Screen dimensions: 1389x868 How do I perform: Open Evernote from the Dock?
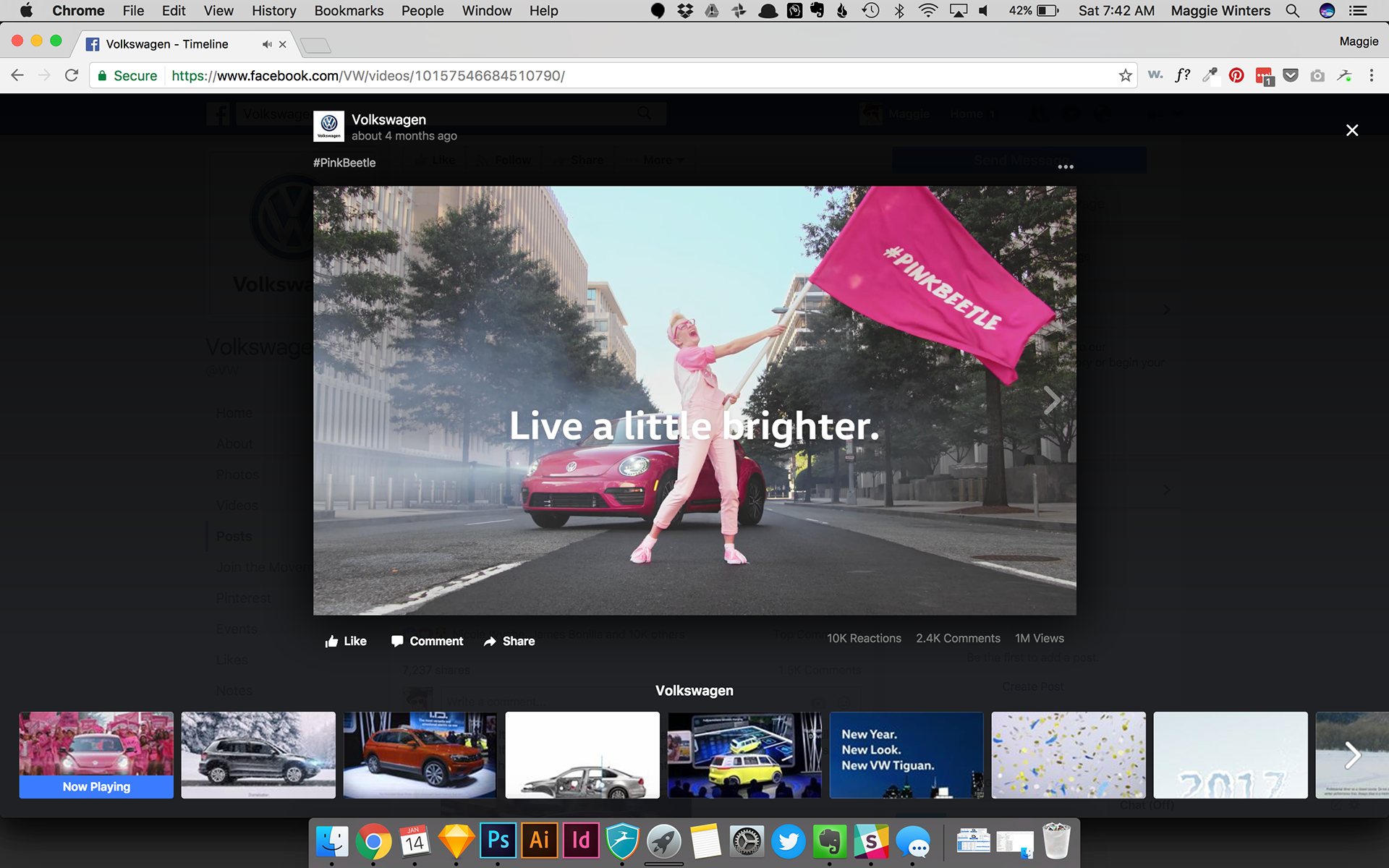pos(830,842)
